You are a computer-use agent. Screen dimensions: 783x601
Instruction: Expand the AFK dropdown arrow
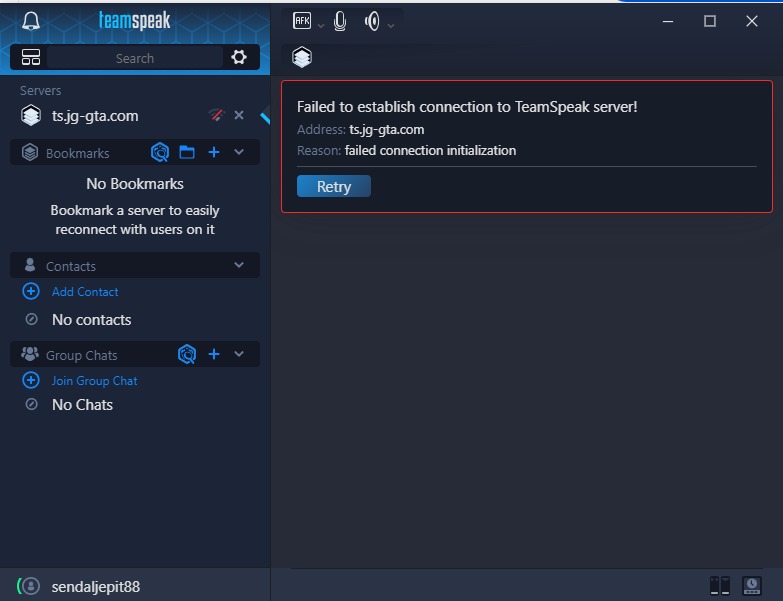[x=321, y=25]
